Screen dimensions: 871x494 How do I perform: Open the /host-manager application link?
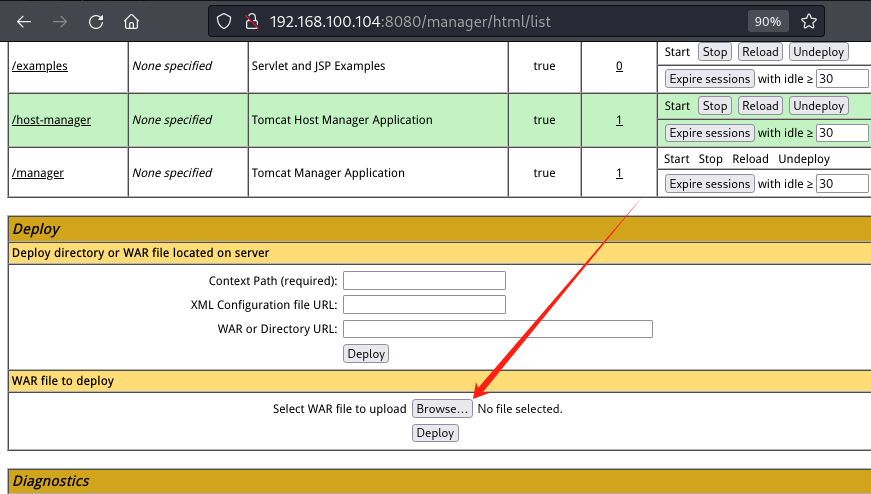pyautogui.click(x=51, y=120)
